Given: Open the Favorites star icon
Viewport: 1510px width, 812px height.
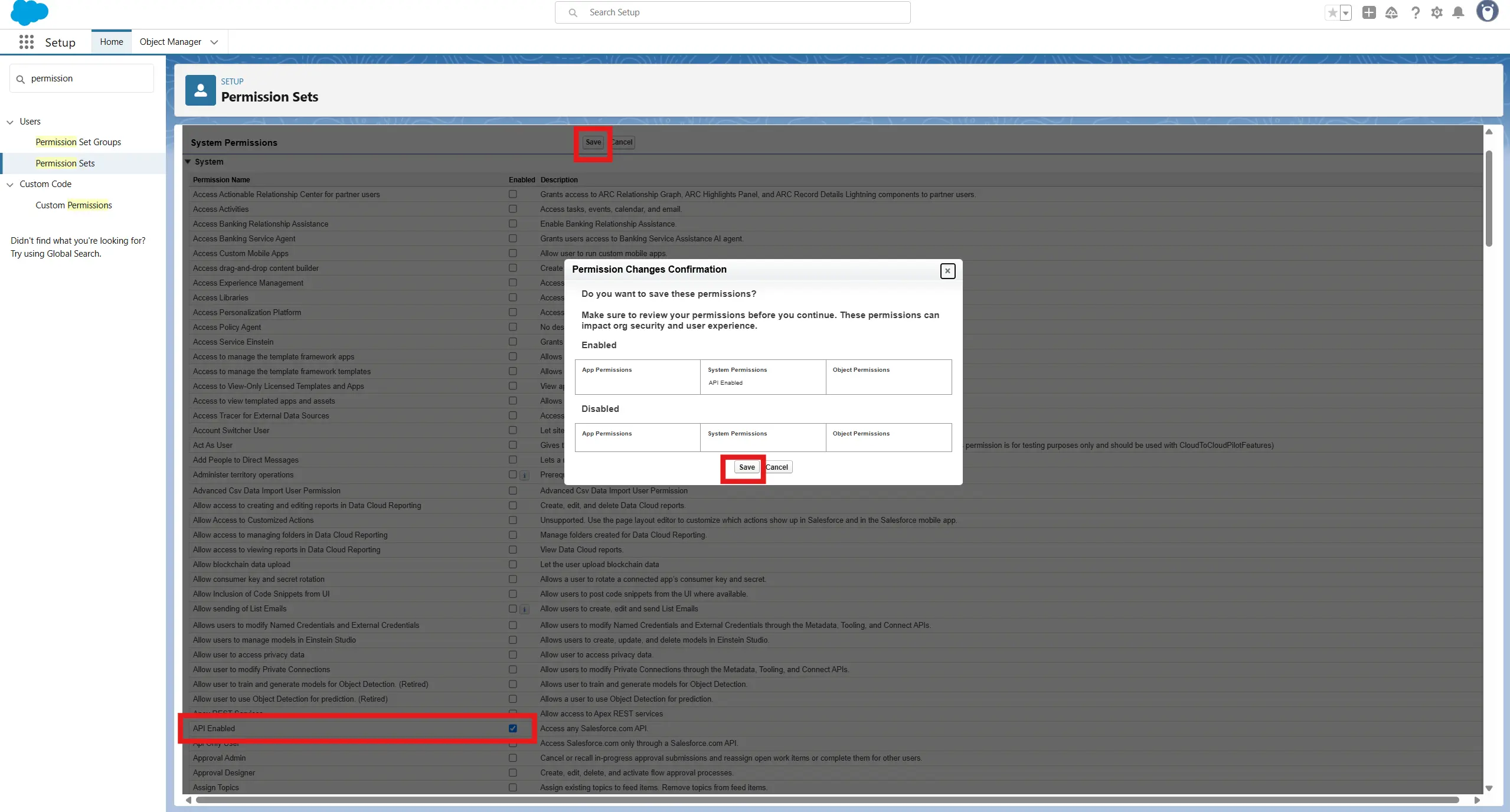Looking at the screenshot, I should [1332, 12].
